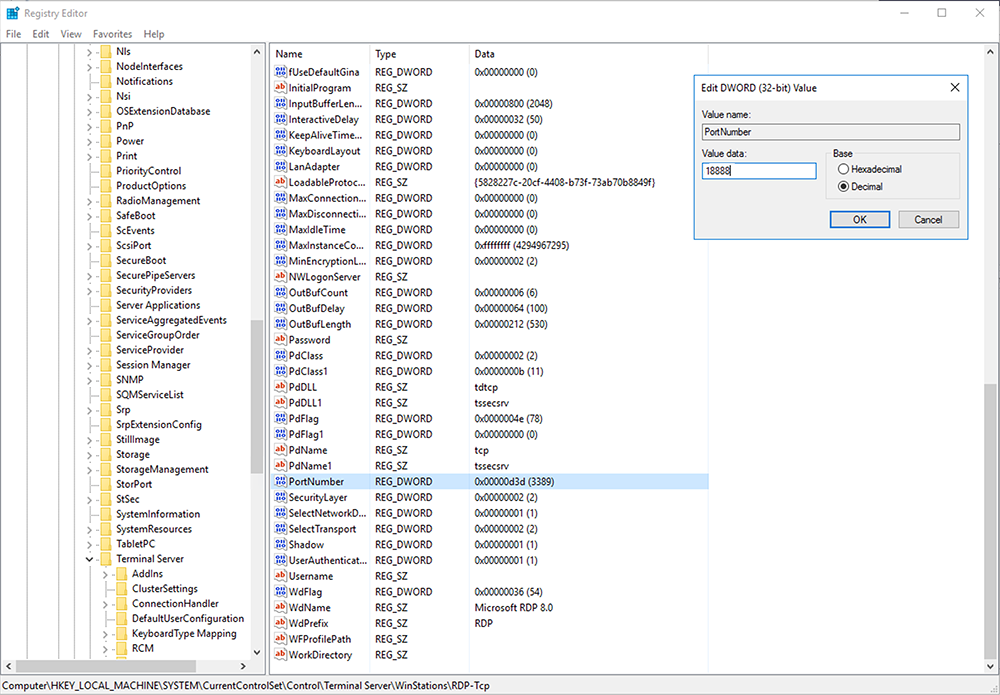Image resolution: width=1000 pixels, height=695 pixels.
Task: Collapse the Terminal Server tree node
Action: [x=90, y=559]
